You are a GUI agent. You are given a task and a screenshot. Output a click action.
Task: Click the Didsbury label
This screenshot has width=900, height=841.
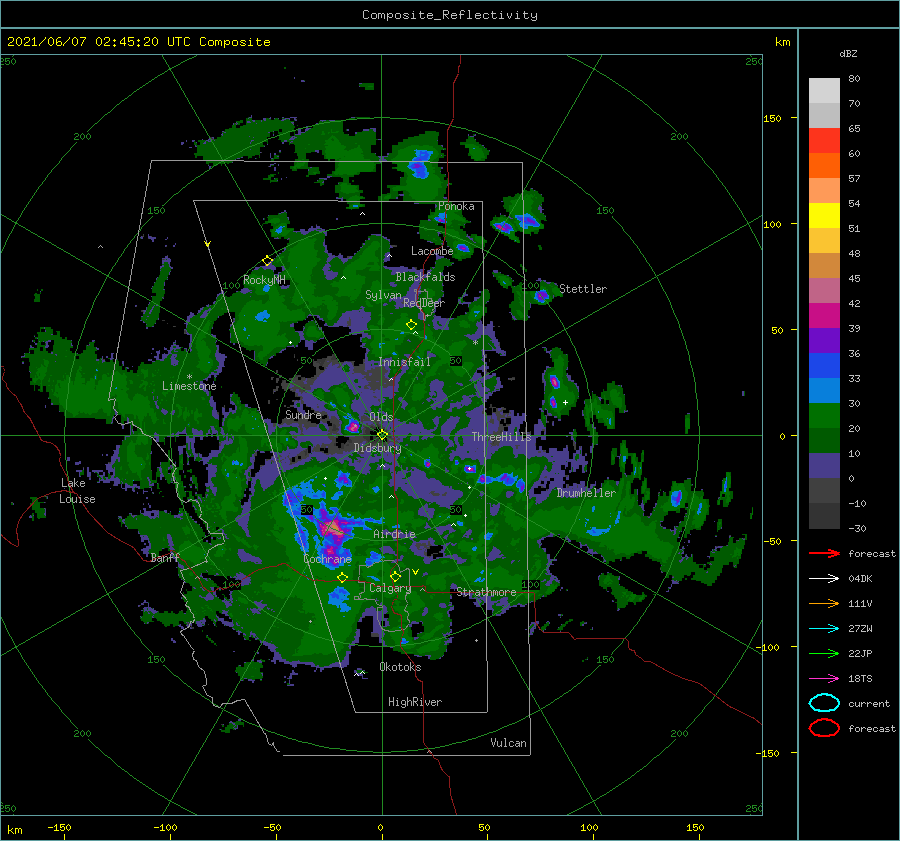(377, 448)
